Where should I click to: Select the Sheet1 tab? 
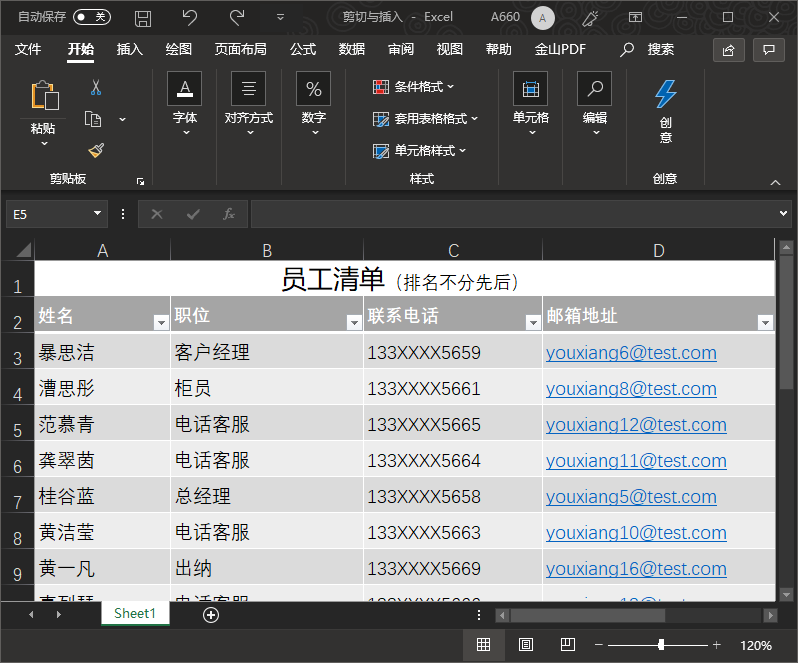click(x=135, y=614)
